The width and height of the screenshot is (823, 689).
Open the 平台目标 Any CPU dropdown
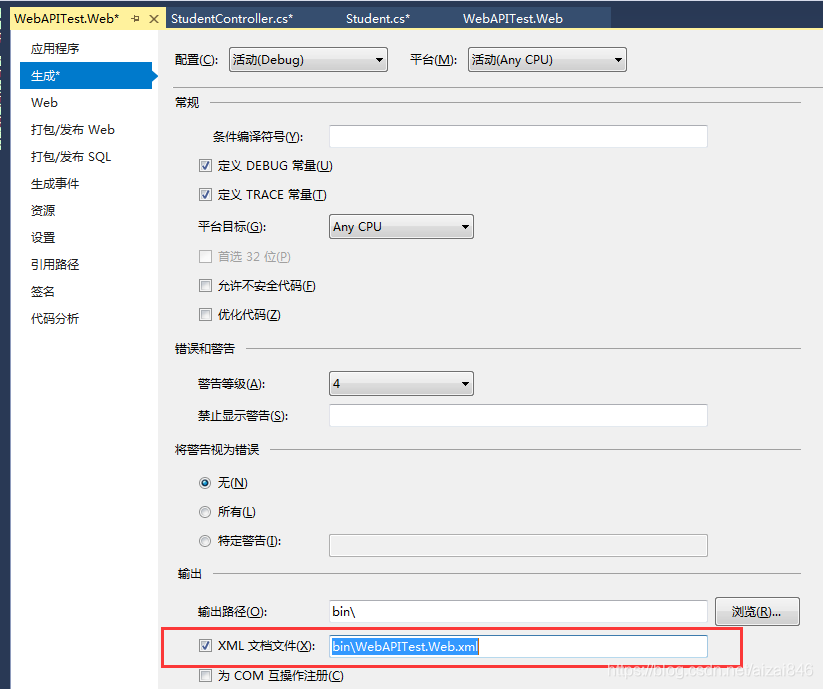[401, 227]
